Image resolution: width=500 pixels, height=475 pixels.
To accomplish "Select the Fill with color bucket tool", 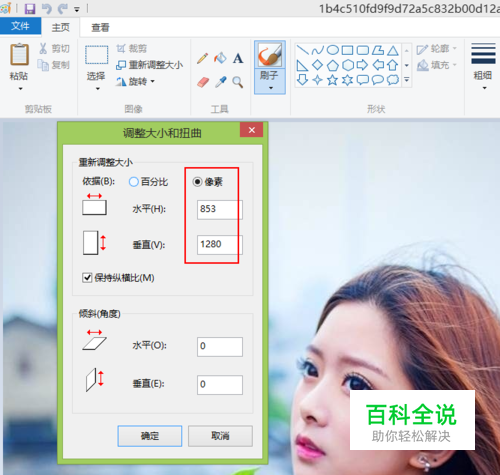I will 220,58.
